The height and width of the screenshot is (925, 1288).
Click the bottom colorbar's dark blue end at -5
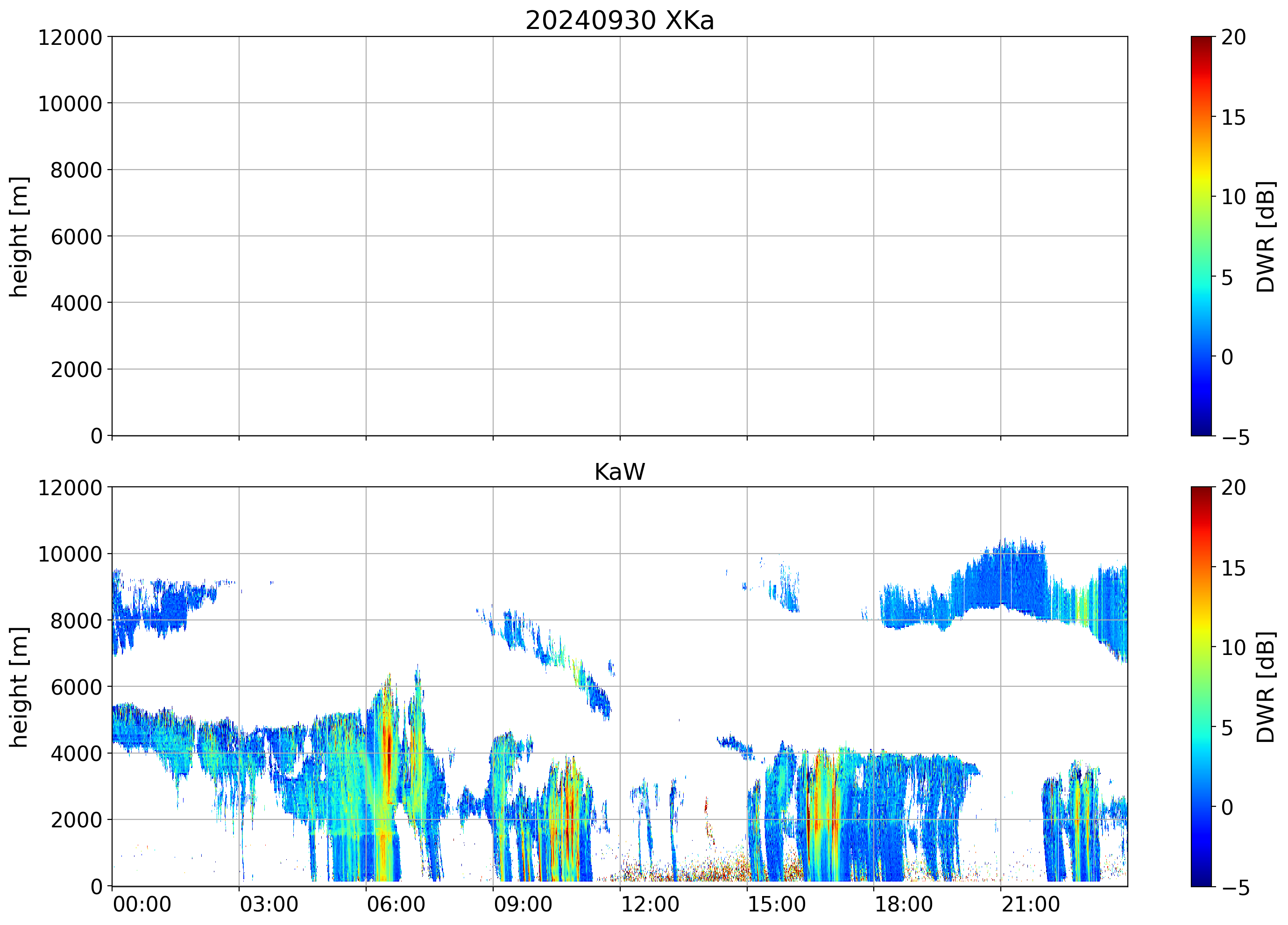point(1201,882)
